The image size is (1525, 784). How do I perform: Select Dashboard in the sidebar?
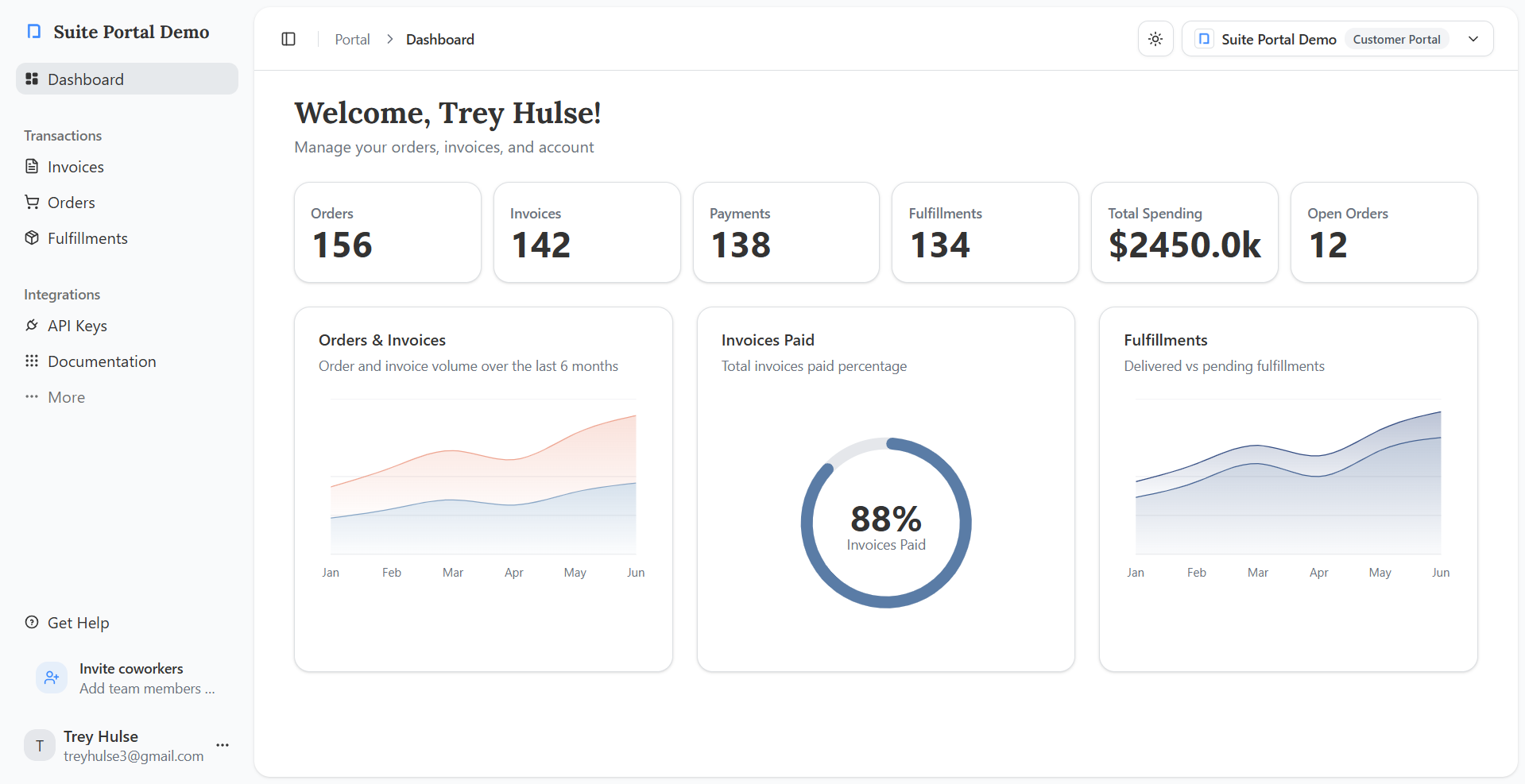coord(86,79)
